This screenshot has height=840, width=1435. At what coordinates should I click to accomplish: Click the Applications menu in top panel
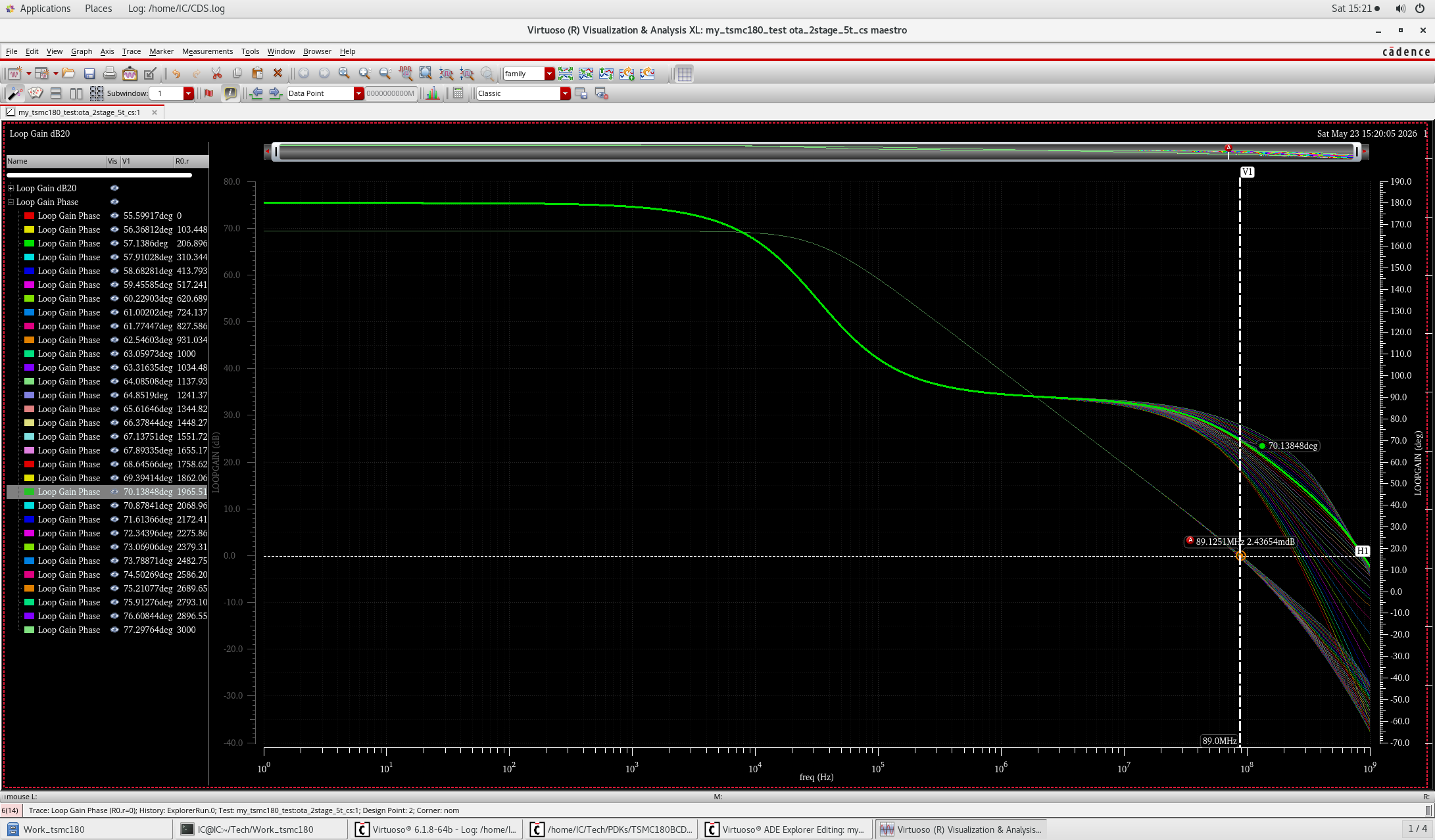point(45,9)
